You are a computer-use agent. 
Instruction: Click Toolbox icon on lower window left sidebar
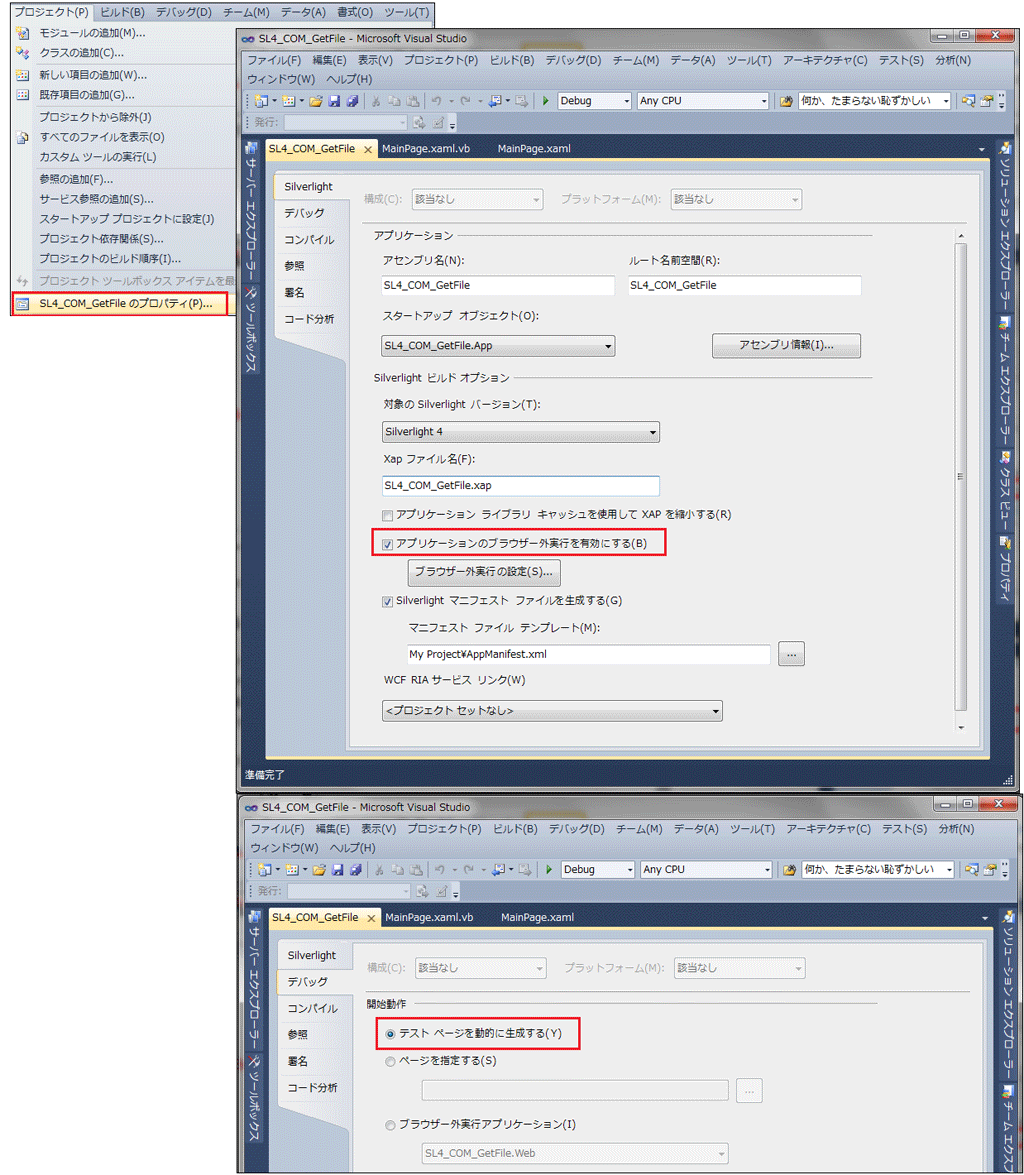255,1061
